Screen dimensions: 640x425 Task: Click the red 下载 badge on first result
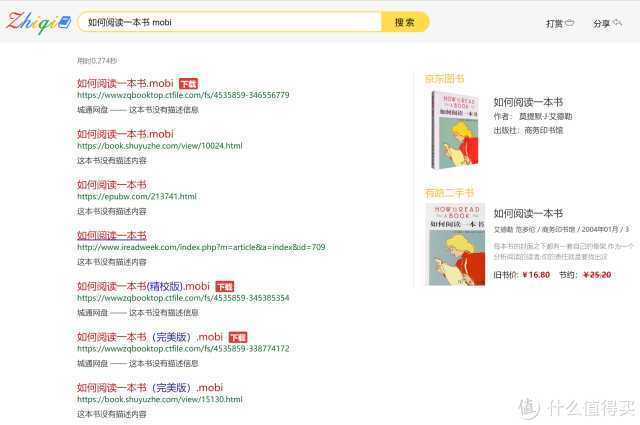coord(188,84)
